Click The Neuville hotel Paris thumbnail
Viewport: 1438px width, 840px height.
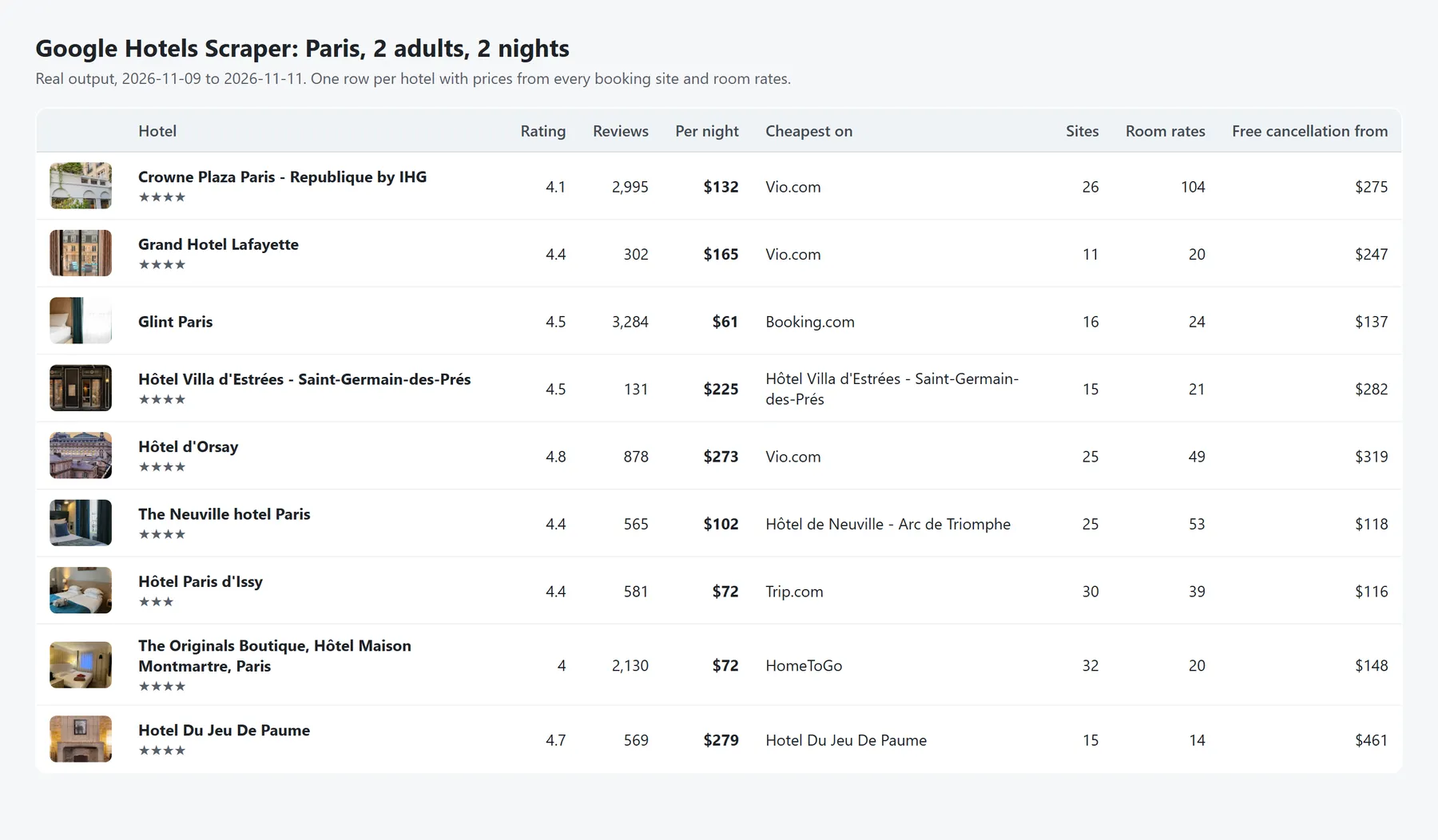coord(81,523)
